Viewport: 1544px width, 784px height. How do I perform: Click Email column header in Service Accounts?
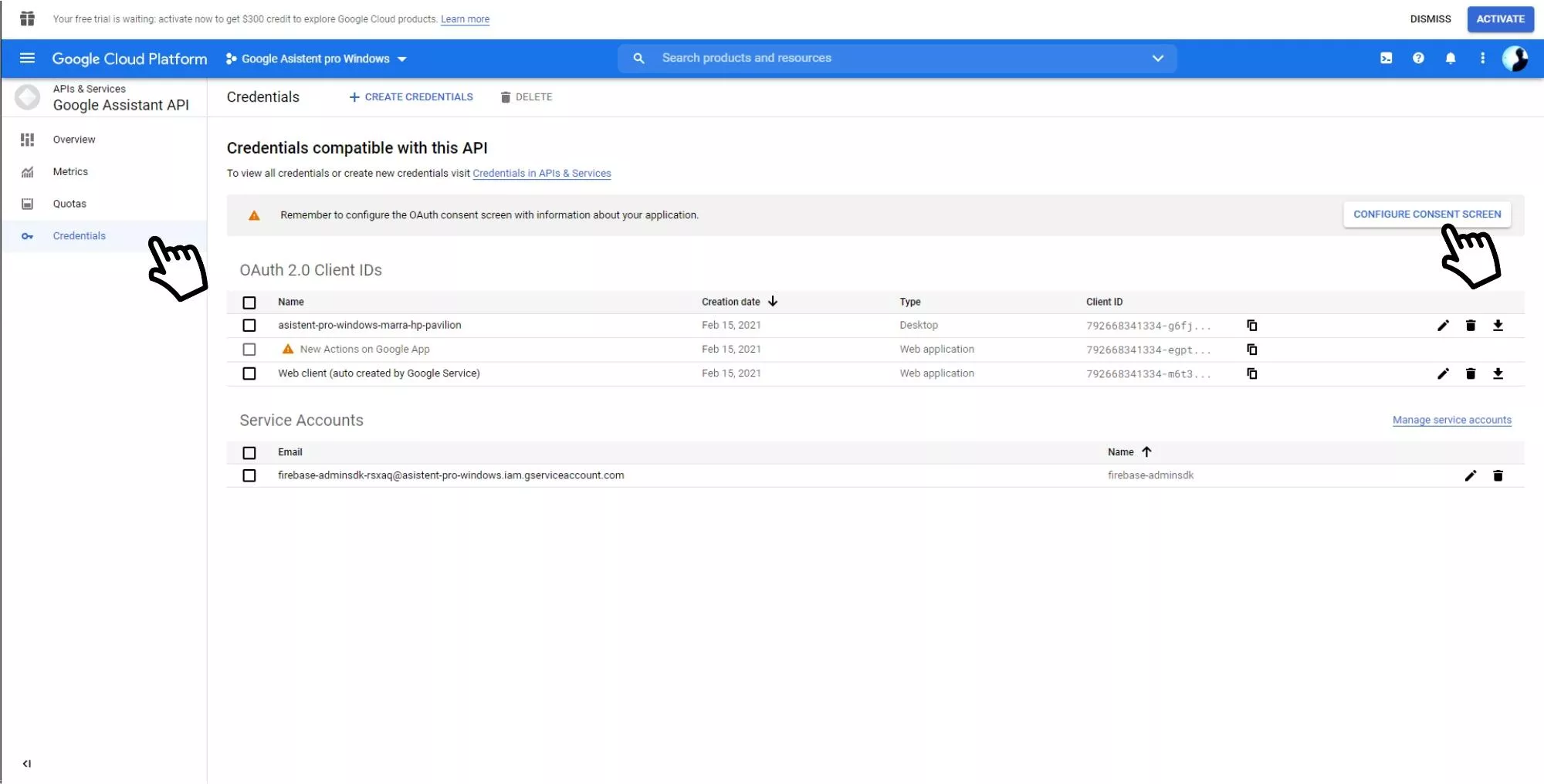(x=290, y=452)
